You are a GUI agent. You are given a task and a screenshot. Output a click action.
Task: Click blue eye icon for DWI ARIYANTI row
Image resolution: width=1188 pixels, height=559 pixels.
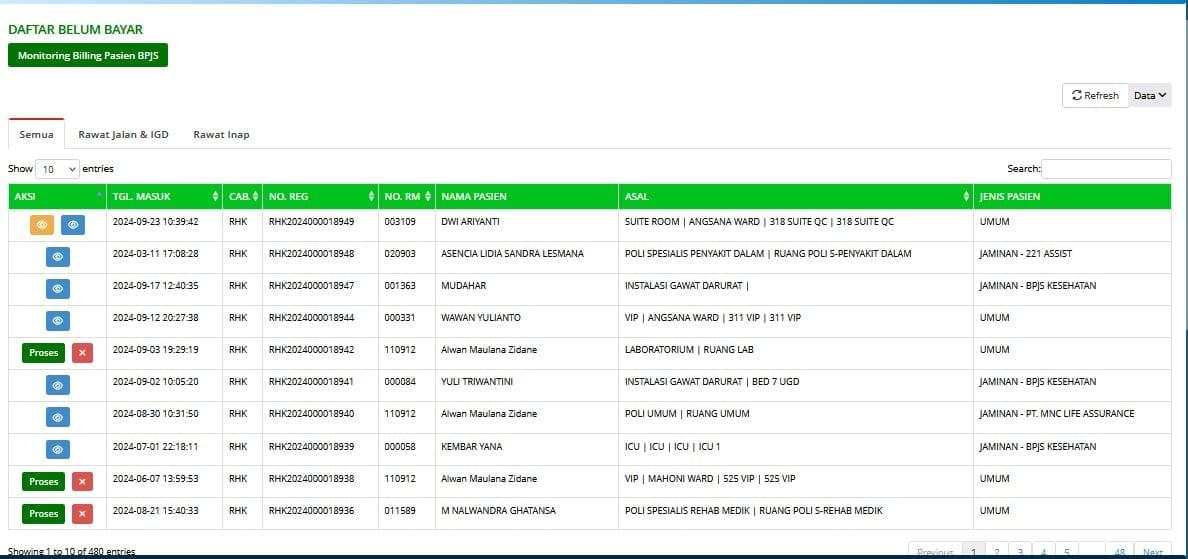click(x=73, y=225)
